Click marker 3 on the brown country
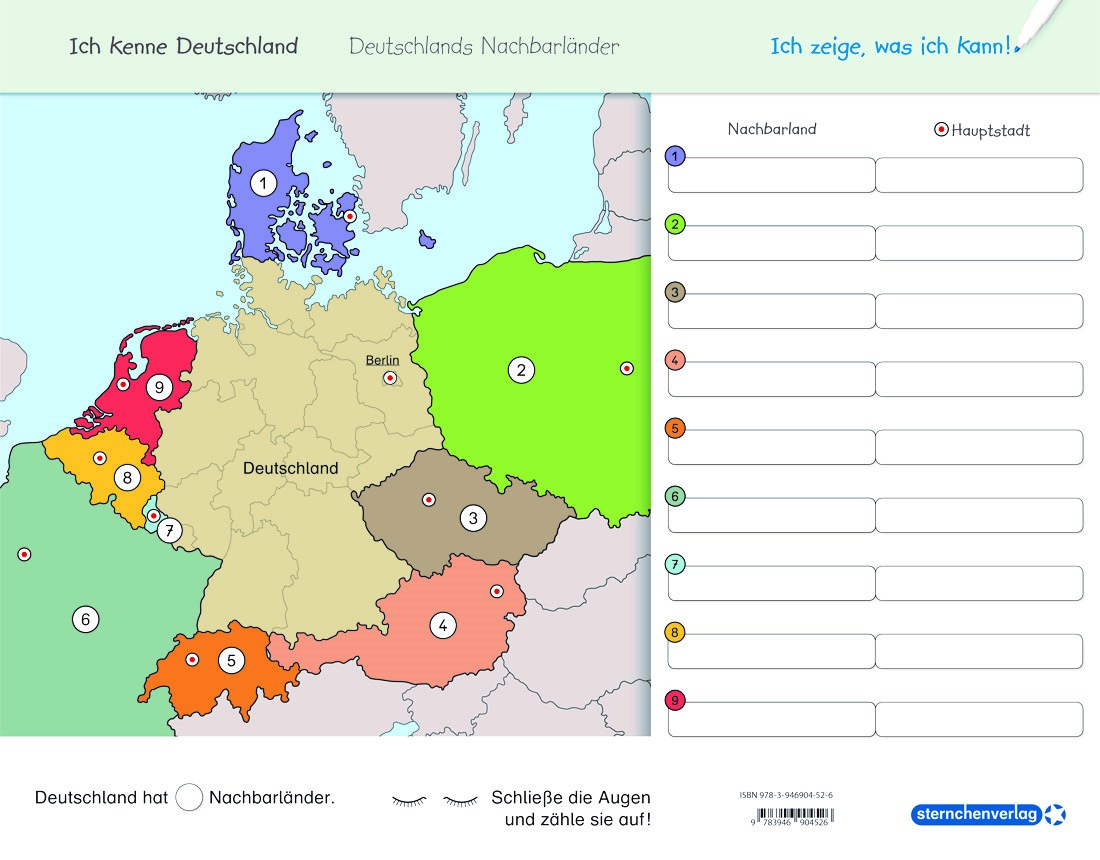The image size is (1100, 860). (x=473, y=518)
